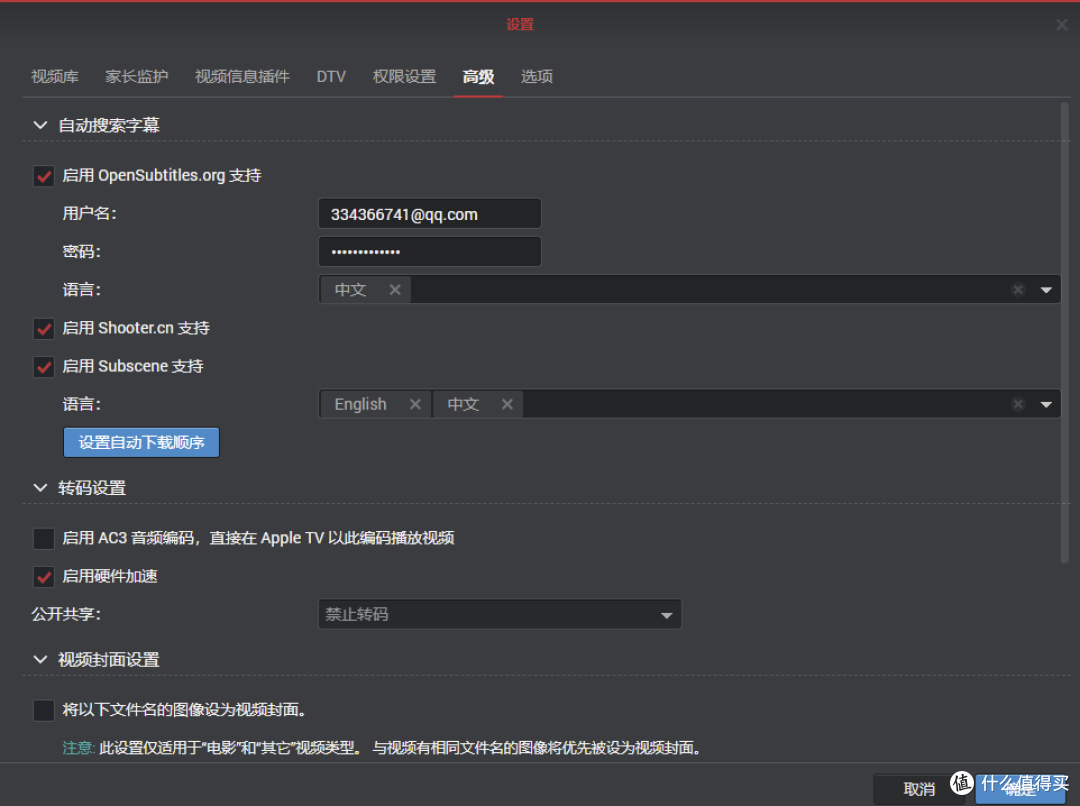Image resolution: width=1080 pixels, height=806 pixels.
Task: Enable AC3 audio encoding for Apple TV
Action: [44, 539]
